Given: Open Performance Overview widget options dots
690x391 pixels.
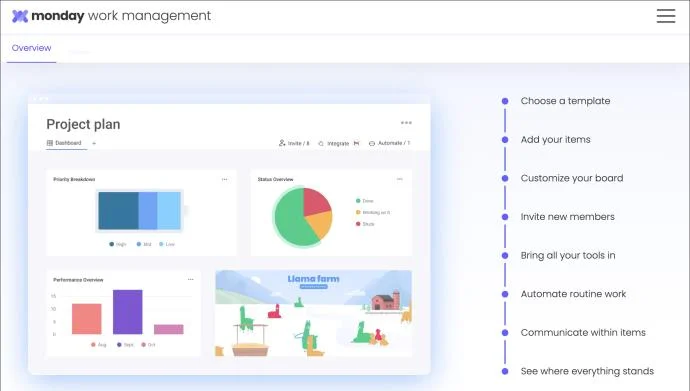Looking at the screenshot, I should coord(191,279).
